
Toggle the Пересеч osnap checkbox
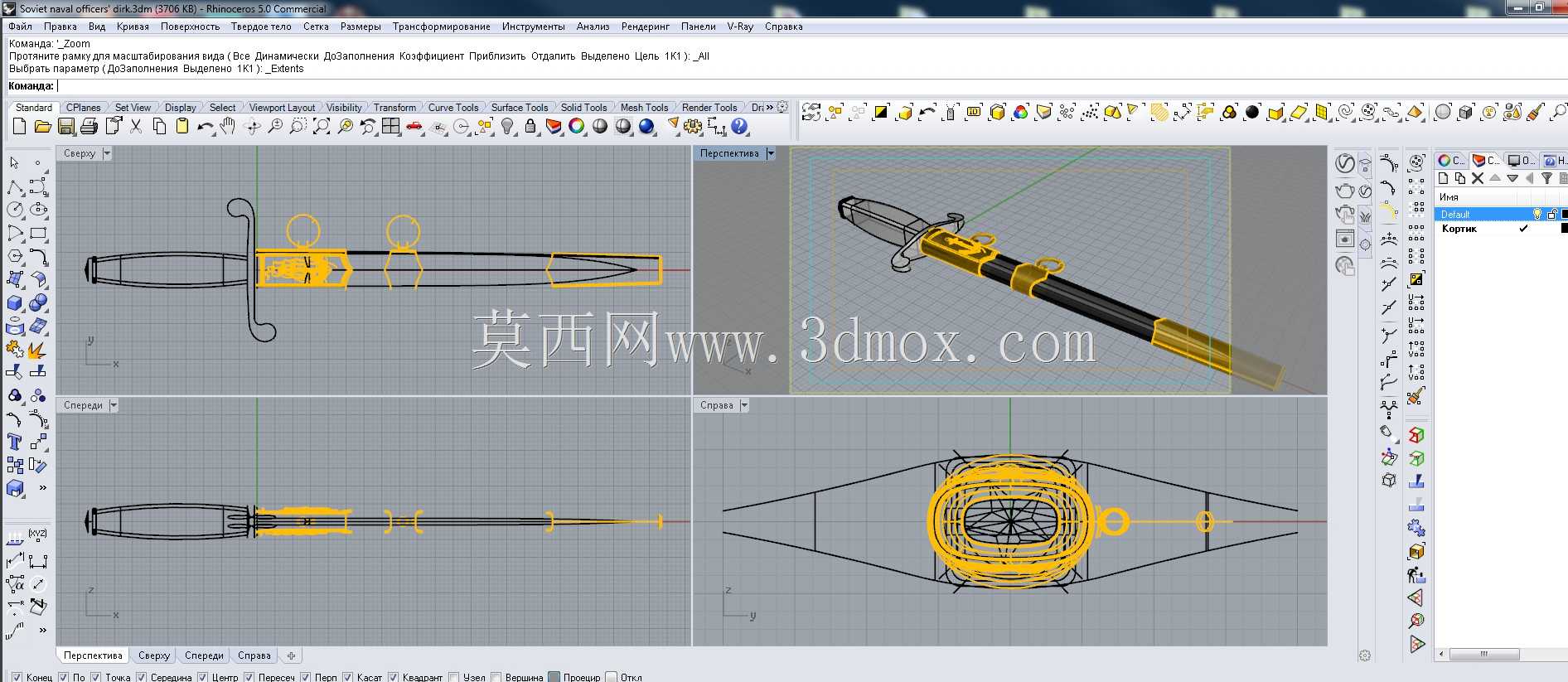(x=249, y=677)
